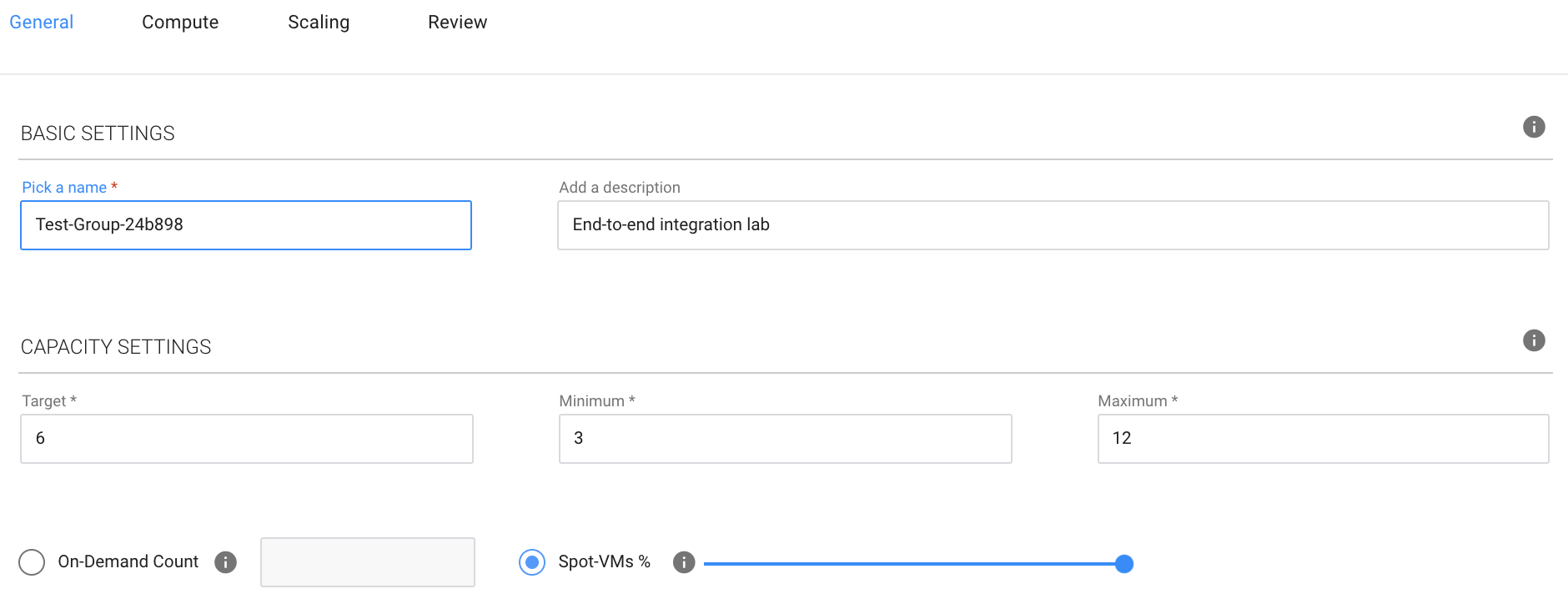Click the 'Add a description' field label
Screen dimensions: 1568x604
click(x=620, y=188)
